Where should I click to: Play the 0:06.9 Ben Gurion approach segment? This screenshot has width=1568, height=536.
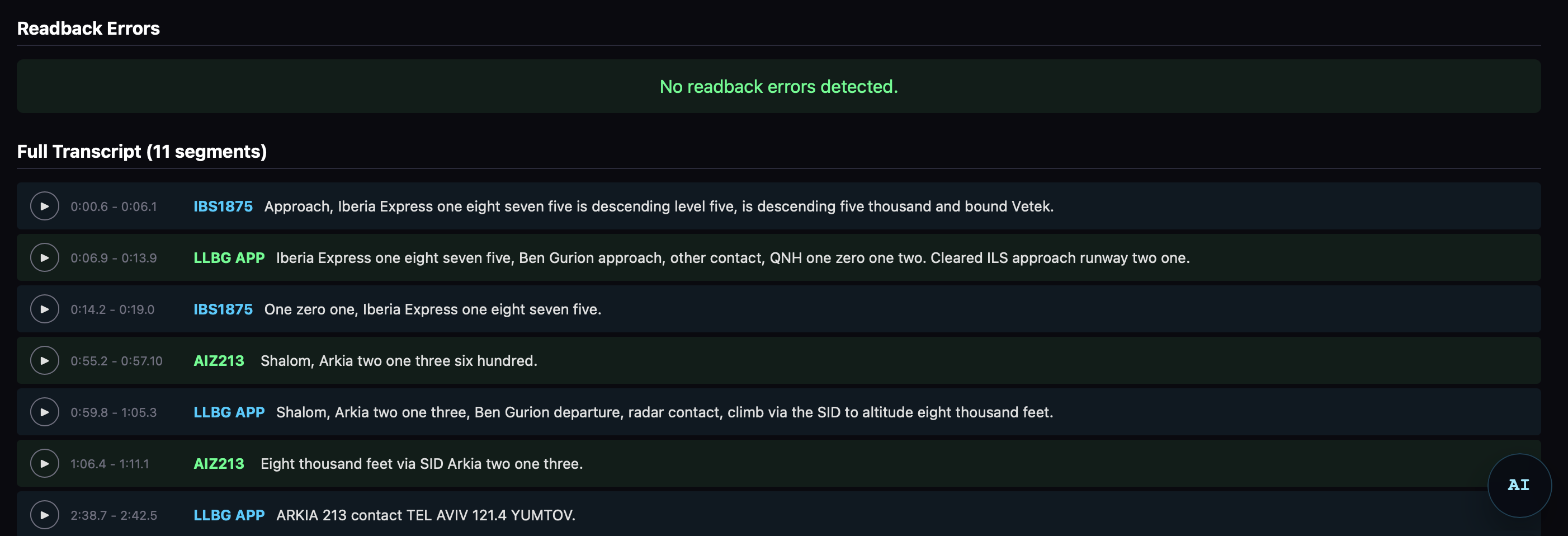click(44, 257)
